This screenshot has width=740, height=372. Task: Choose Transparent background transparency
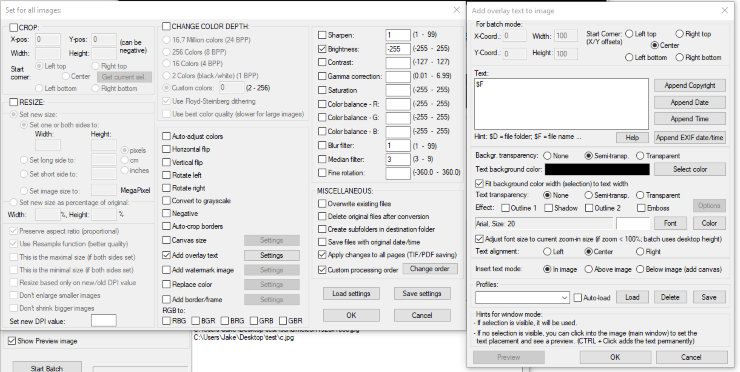point(640,156)
